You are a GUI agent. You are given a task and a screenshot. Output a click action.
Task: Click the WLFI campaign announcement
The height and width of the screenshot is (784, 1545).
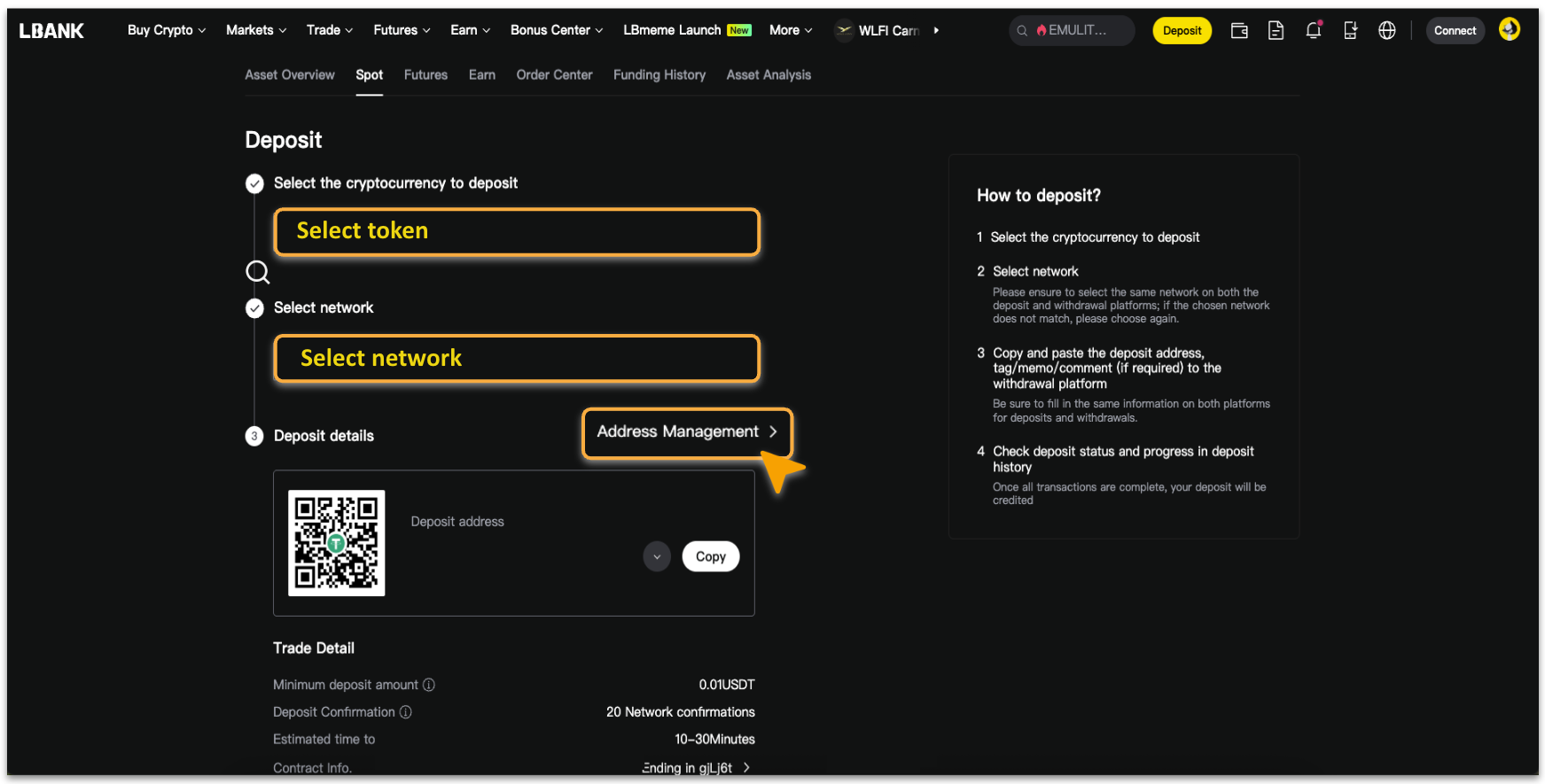(878, 30)
